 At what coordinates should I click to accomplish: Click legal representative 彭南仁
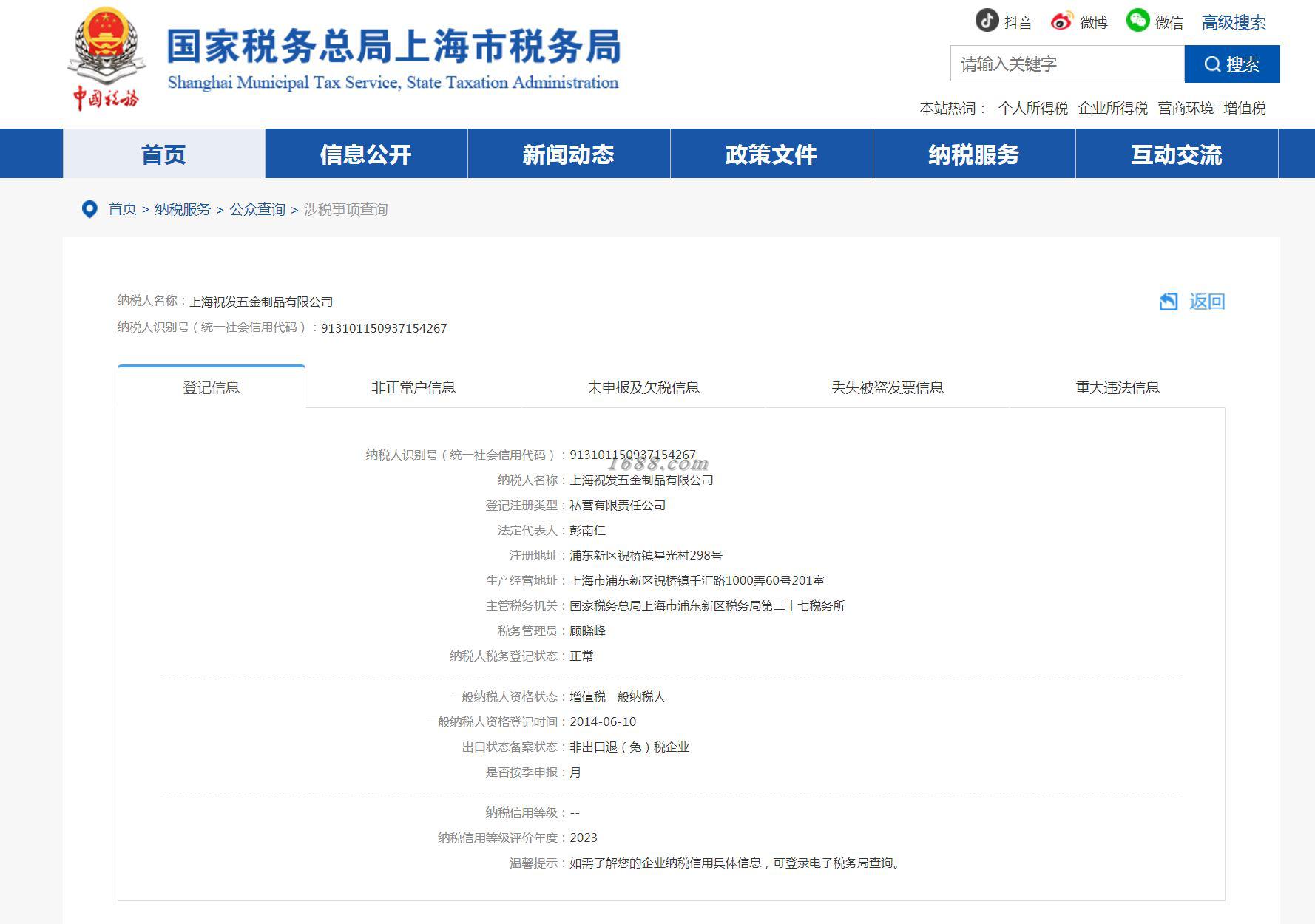[588, 531]
